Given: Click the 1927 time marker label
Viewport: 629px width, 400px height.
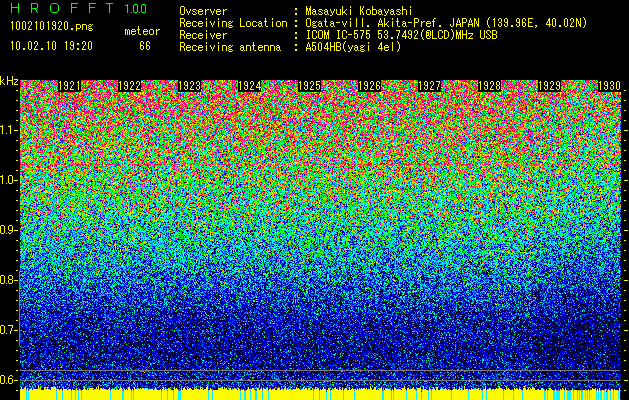Looking at the screenshot, I should click(429, 86).
